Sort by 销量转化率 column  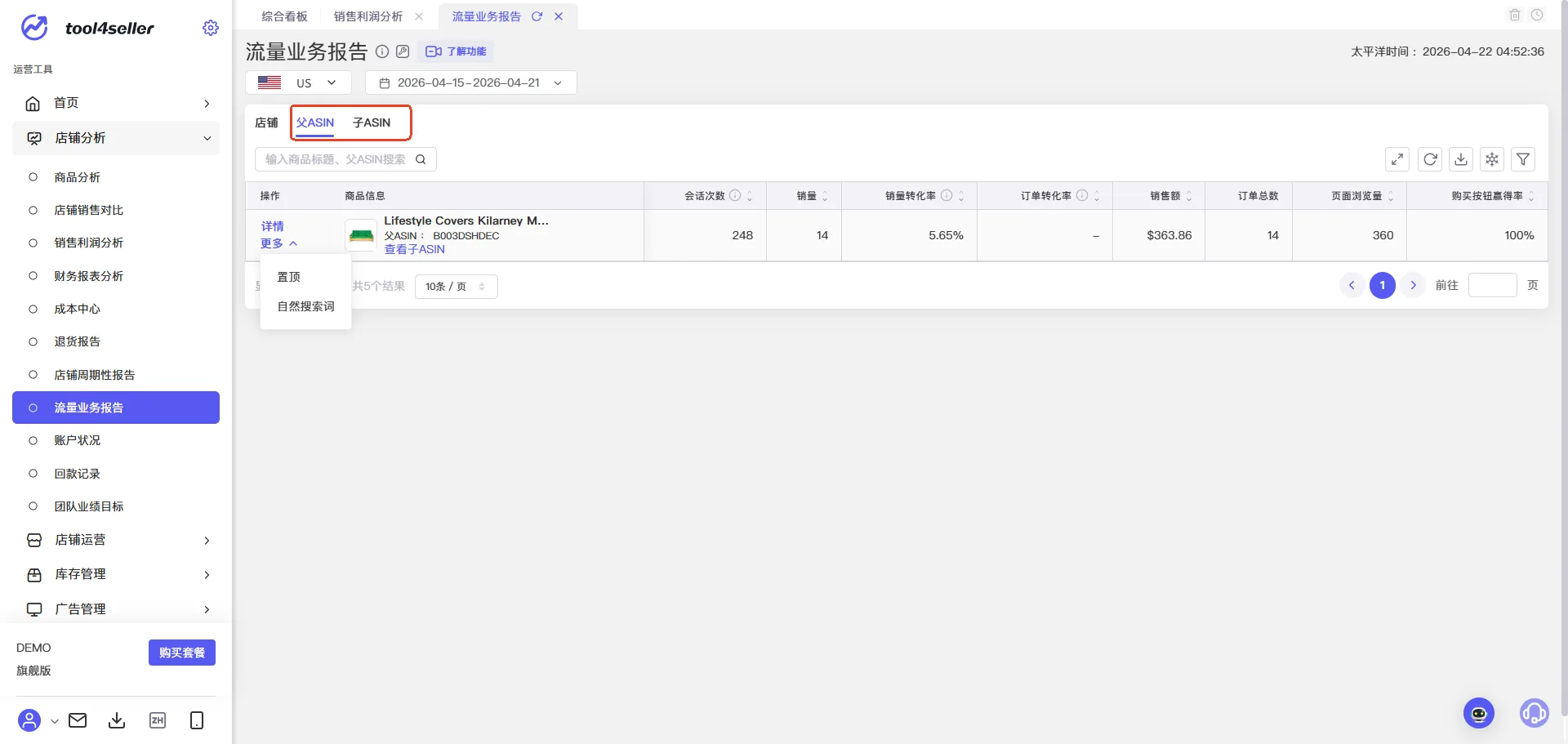pyautogui.click(x=961, y=196)
